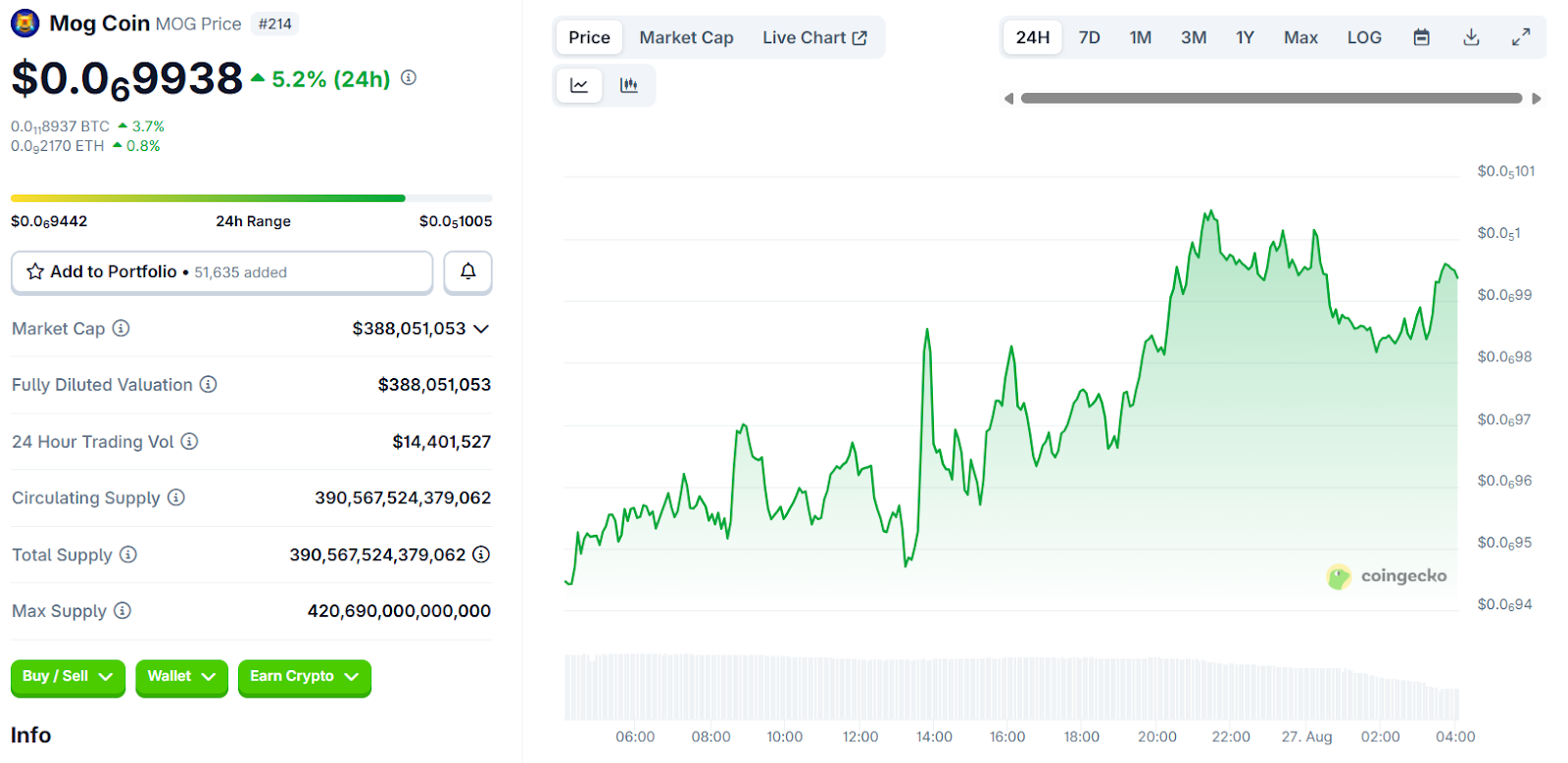1568x763 pixels.
Task: Toggle LOG scale on chart
Action: click(x=1364, y=37)
